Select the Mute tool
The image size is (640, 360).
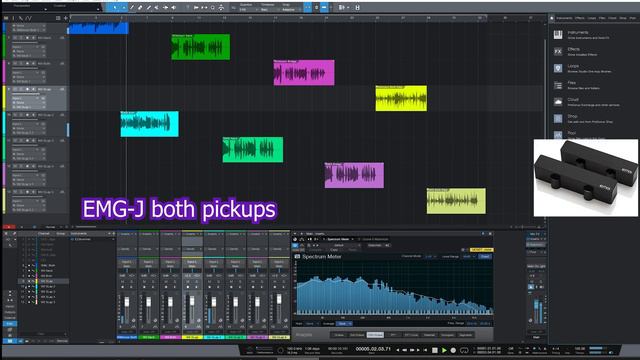point(157,7)
